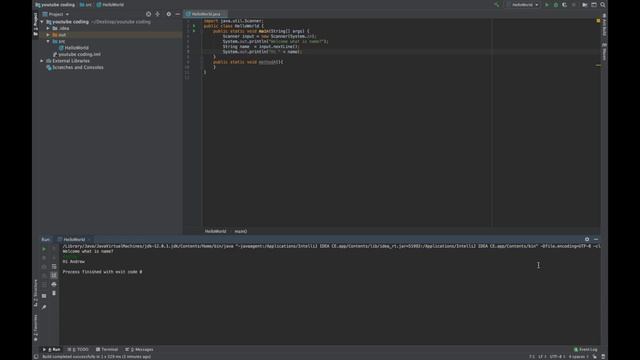Rerun HelloWorld from the Run panel
The height and width of the screenshot is (360, 640).
coord(44,249)
